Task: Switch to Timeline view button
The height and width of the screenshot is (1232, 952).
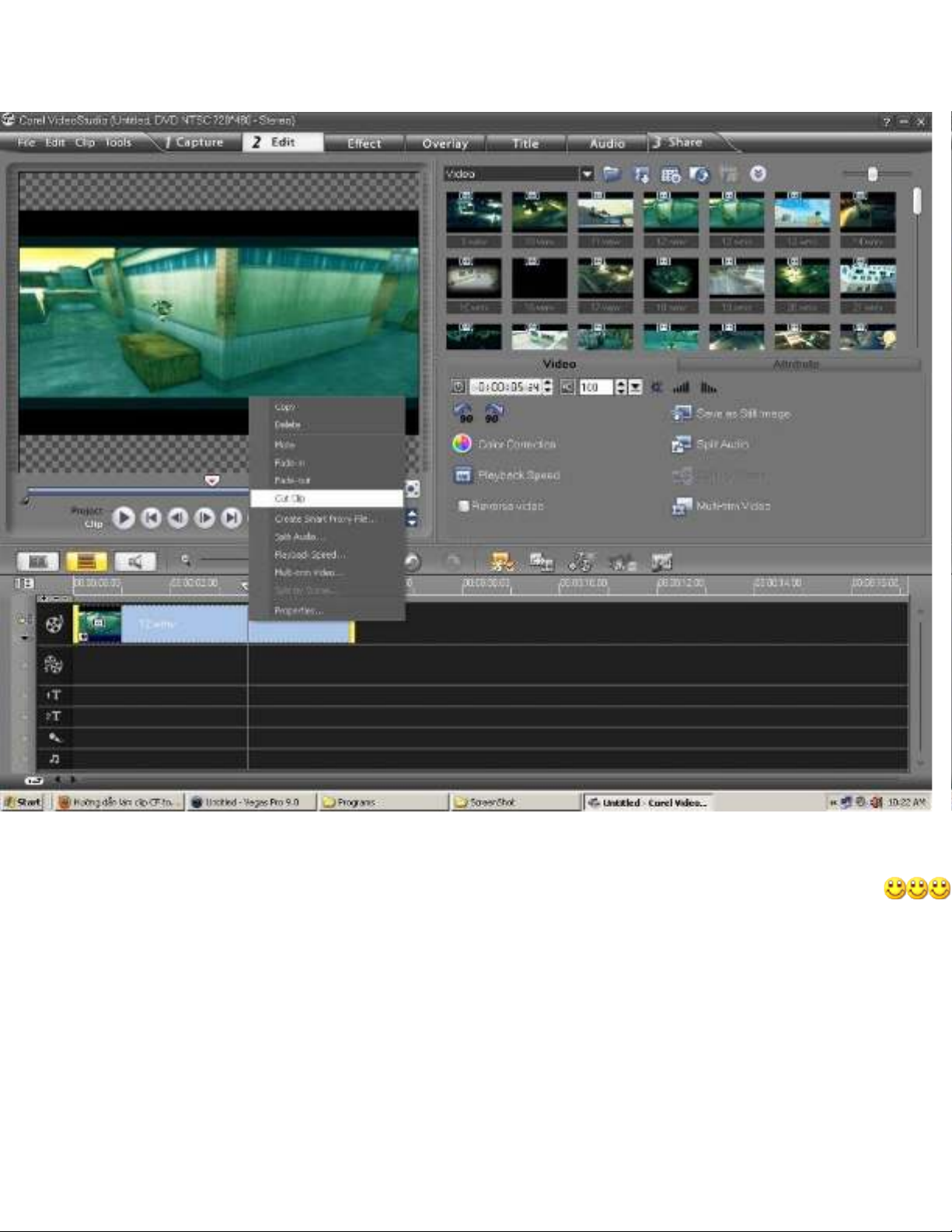Action: pyautogui.click(x=86, y=561)
